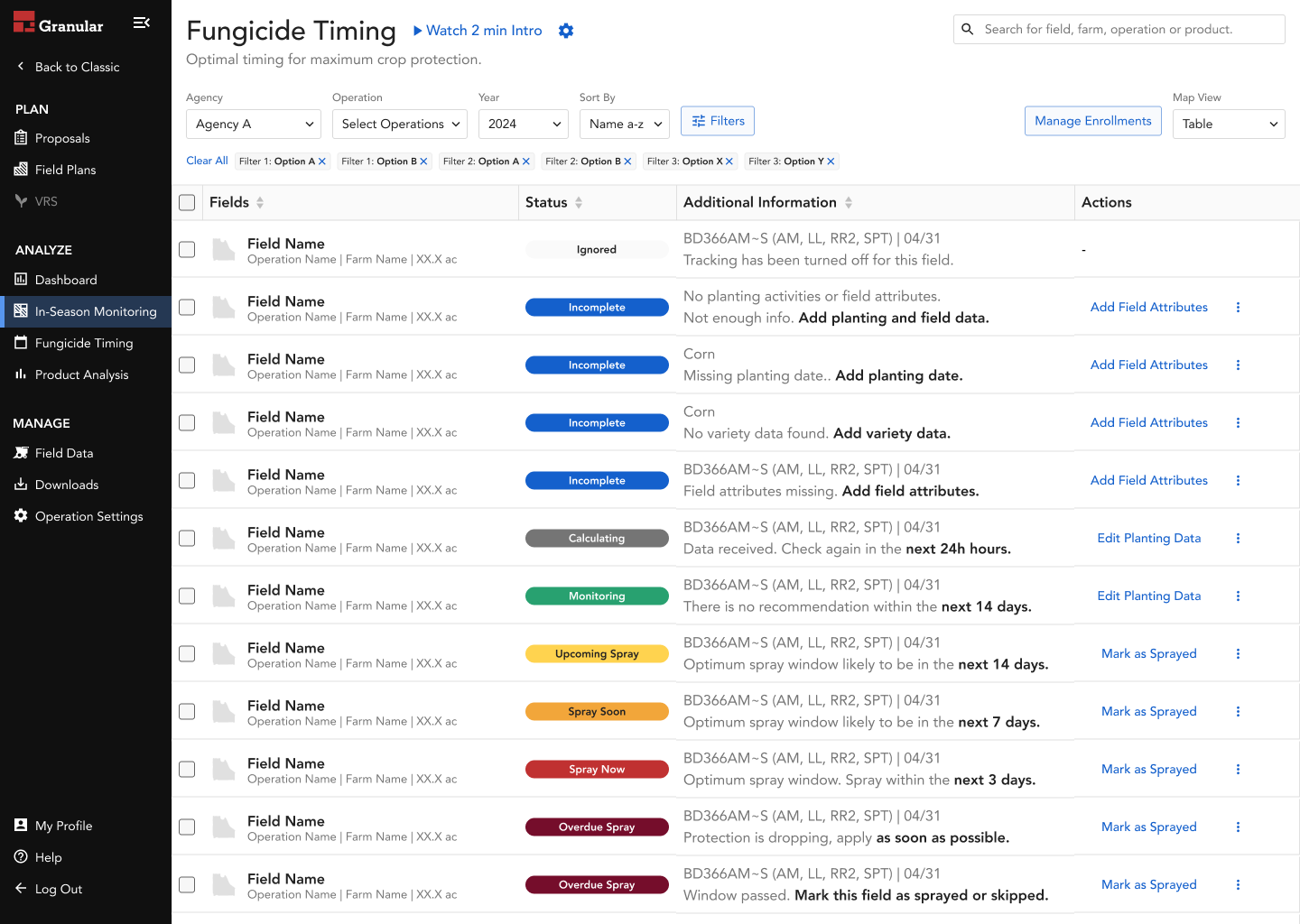1300x924 pixels.
Task: Check the box for the Upcoming Spray row
Action: (x=187, y=654)
